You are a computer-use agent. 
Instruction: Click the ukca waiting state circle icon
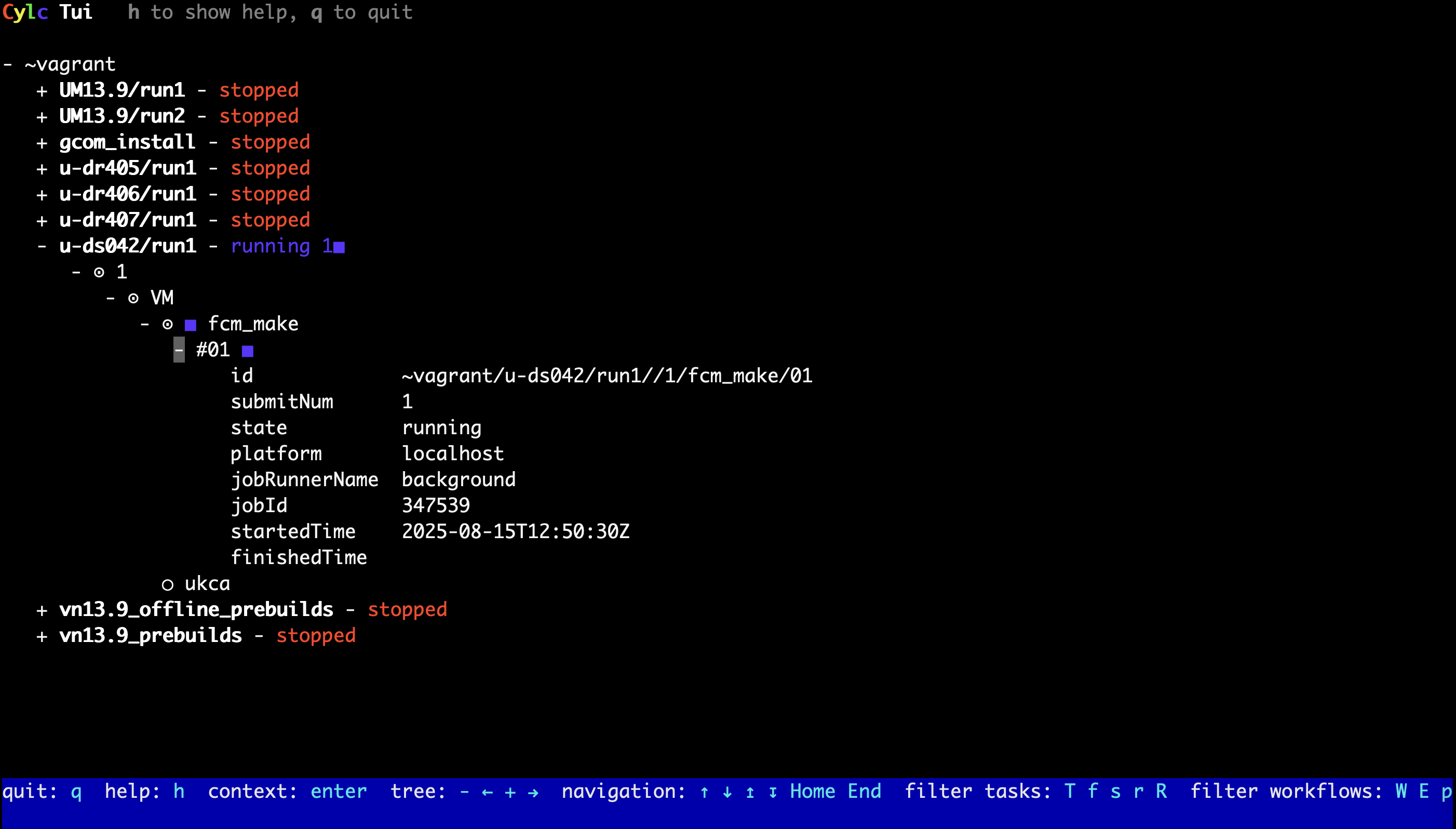click(x=167, y=585)
